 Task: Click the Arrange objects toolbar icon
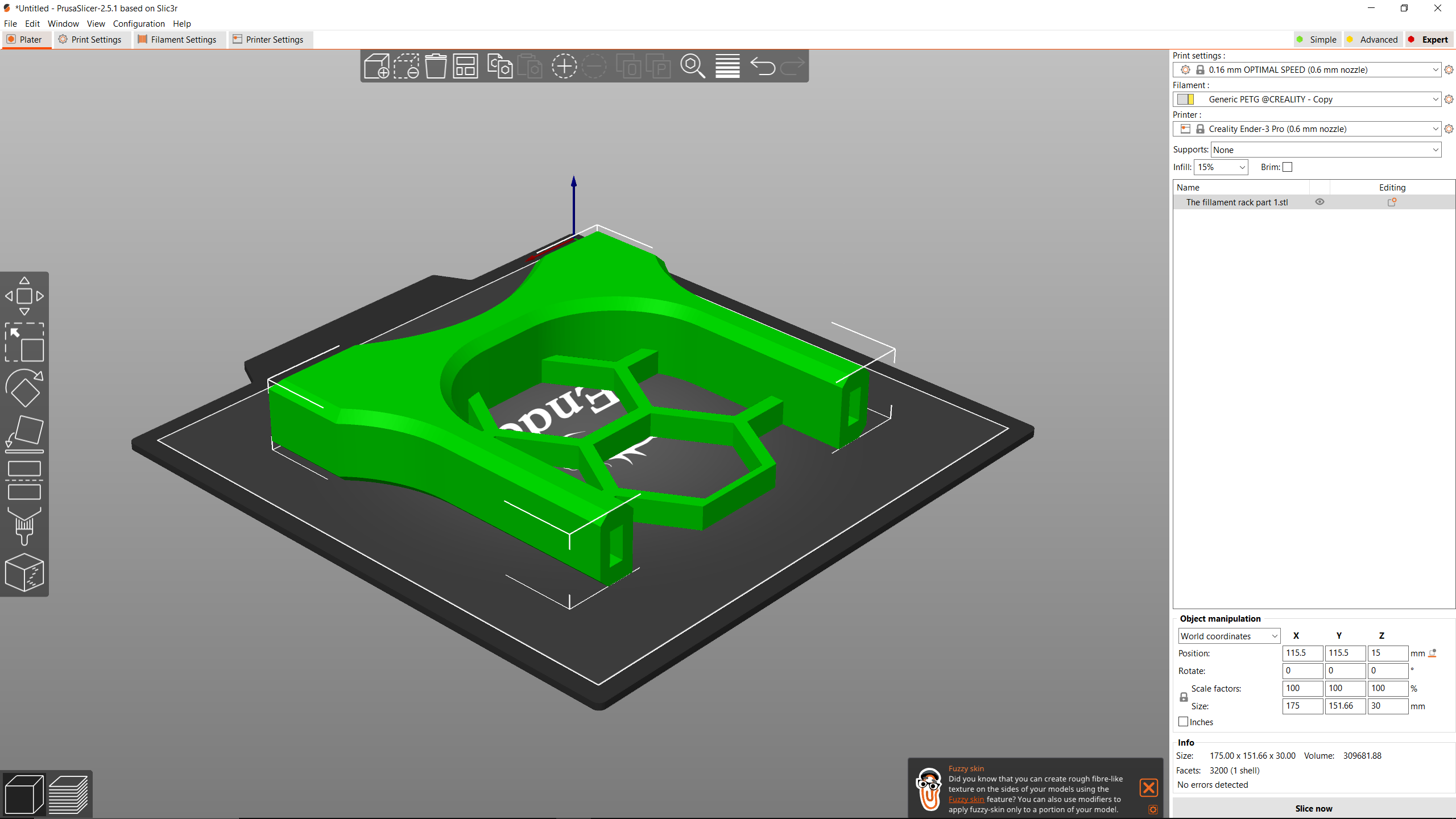(465, 66)
